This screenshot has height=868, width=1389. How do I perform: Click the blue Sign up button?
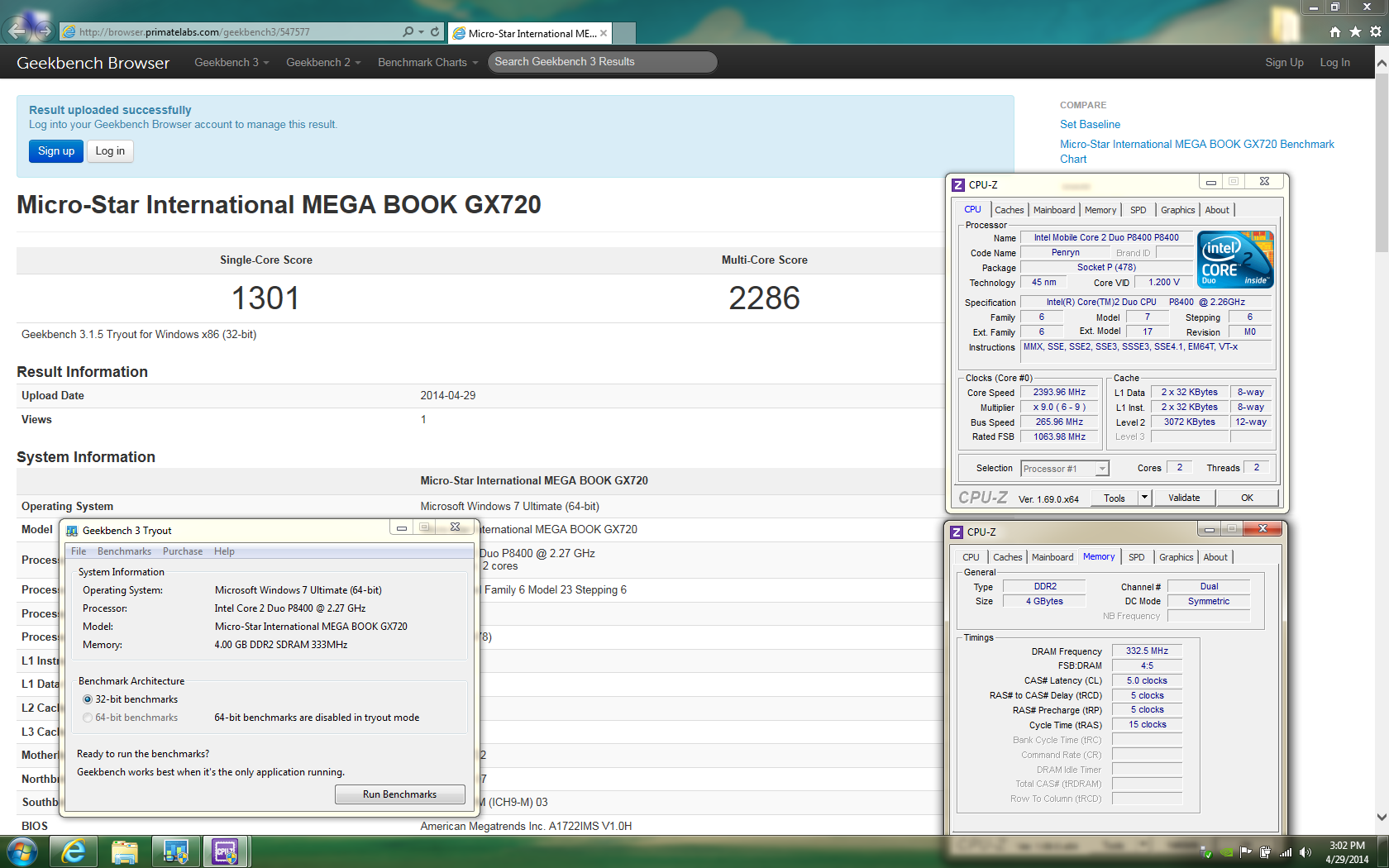point(56,150)
